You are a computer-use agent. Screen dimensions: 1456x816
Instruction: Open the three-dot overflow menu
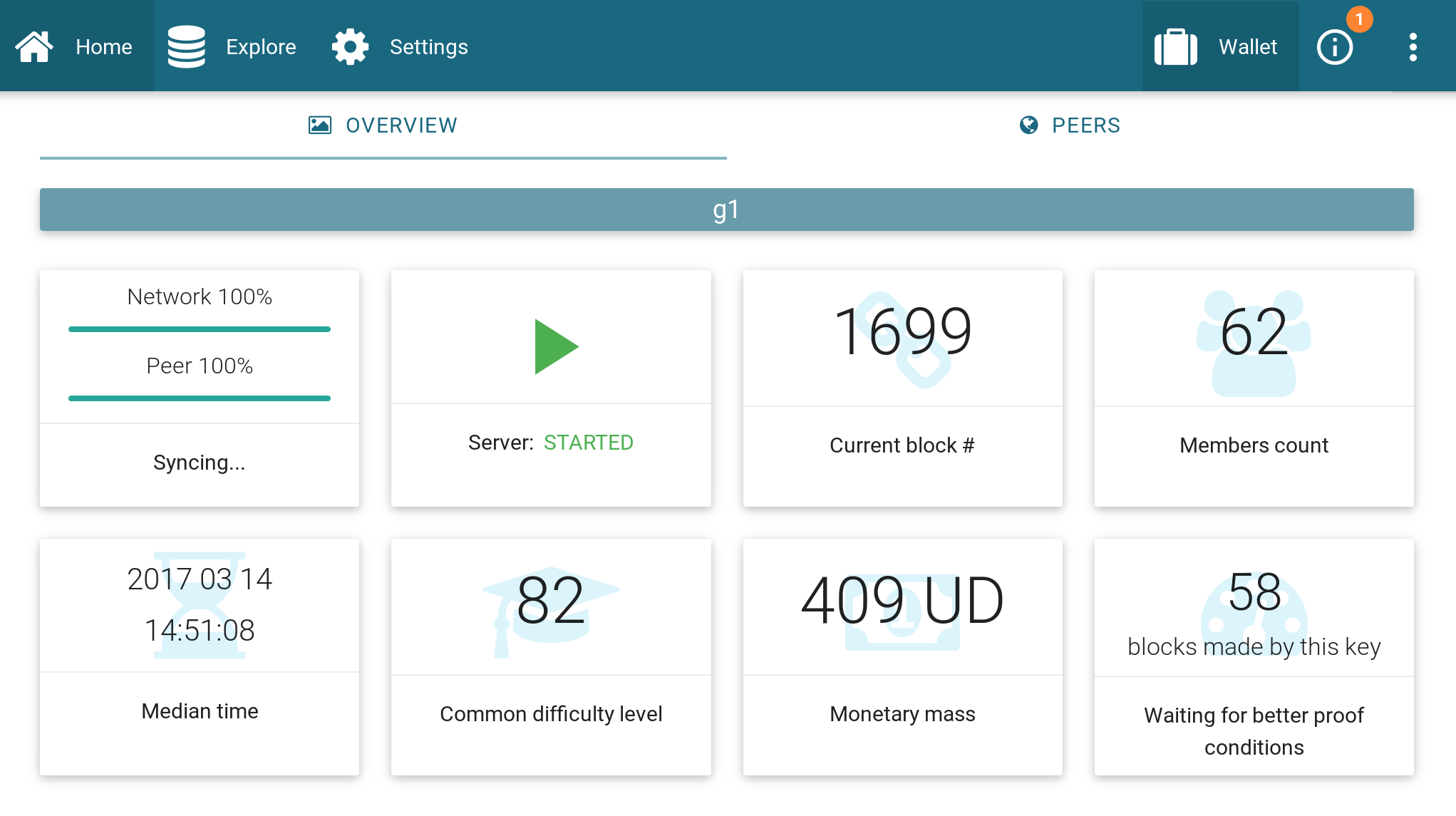pyautogui.click(x=1413, y=47)
